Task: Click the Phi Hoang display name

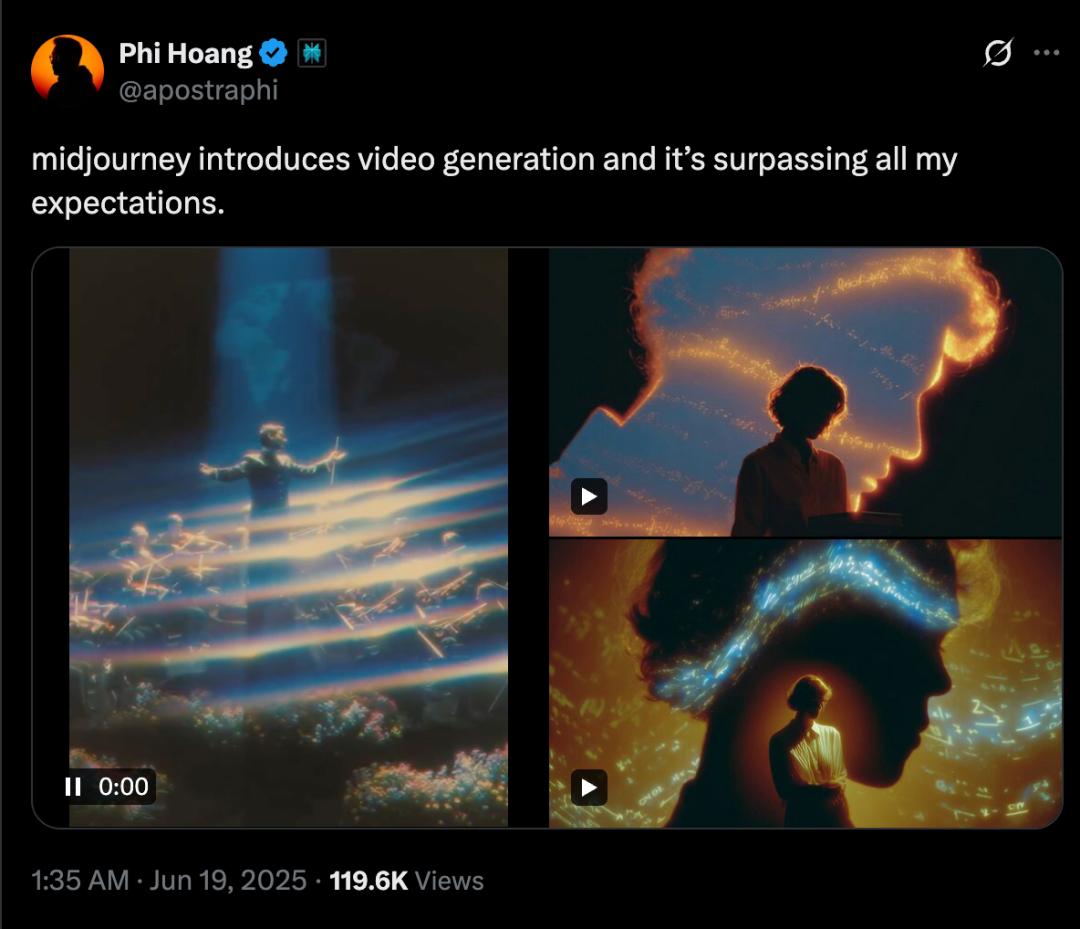Action: (x=185, y=53)
